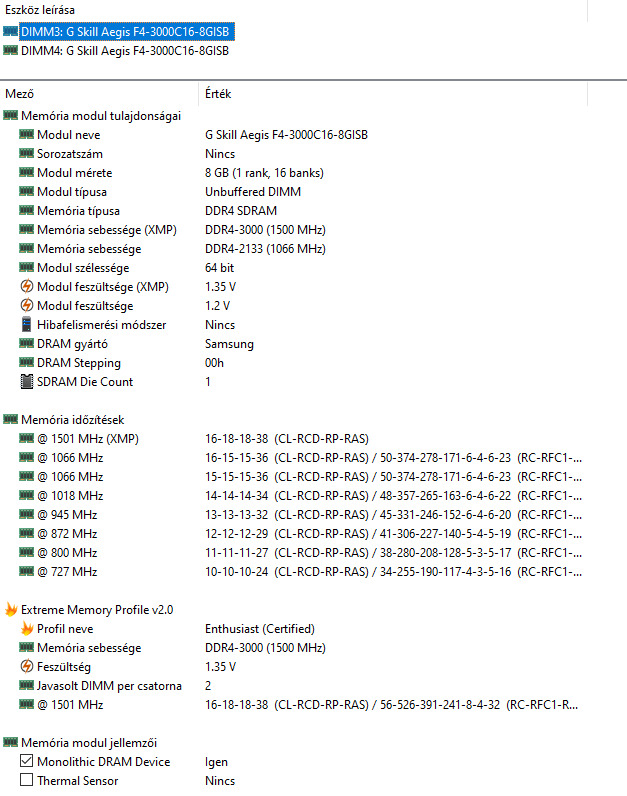Select the value 8 GB (1 rank, 16 banks)
Viewport: 627px width, 796px height.
point(264,173)
